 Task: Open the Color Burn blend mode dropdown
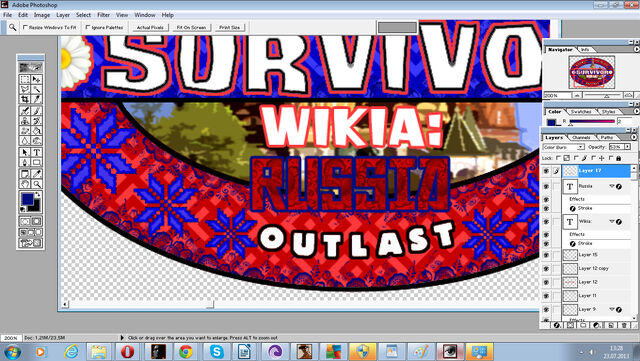pyautogui.click(x=564, y=147)
